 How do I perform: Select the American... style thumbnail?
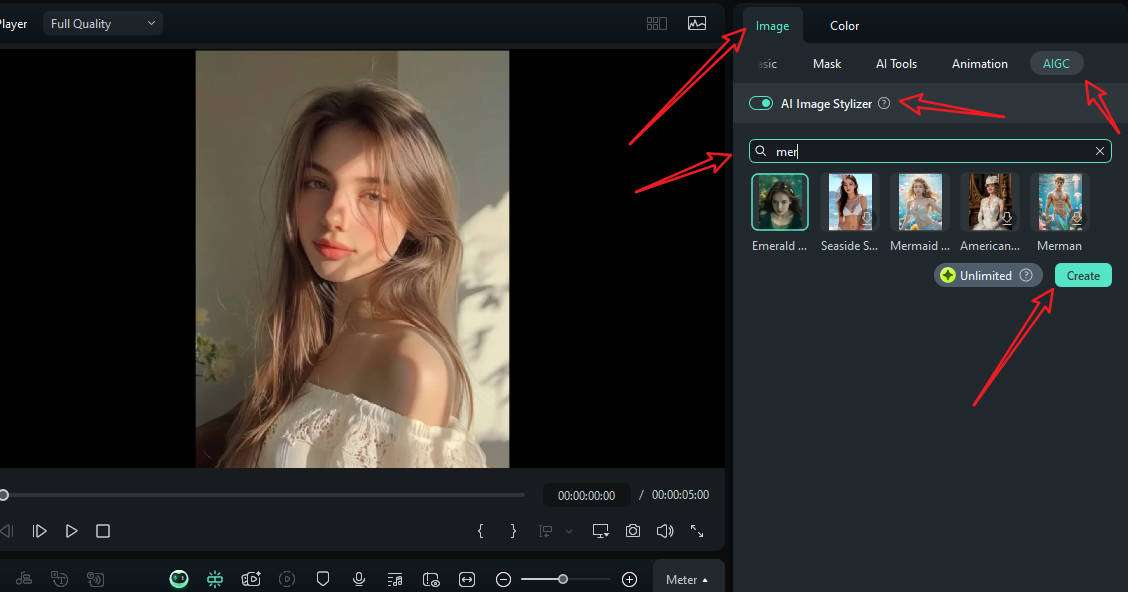tap(990, 202)
